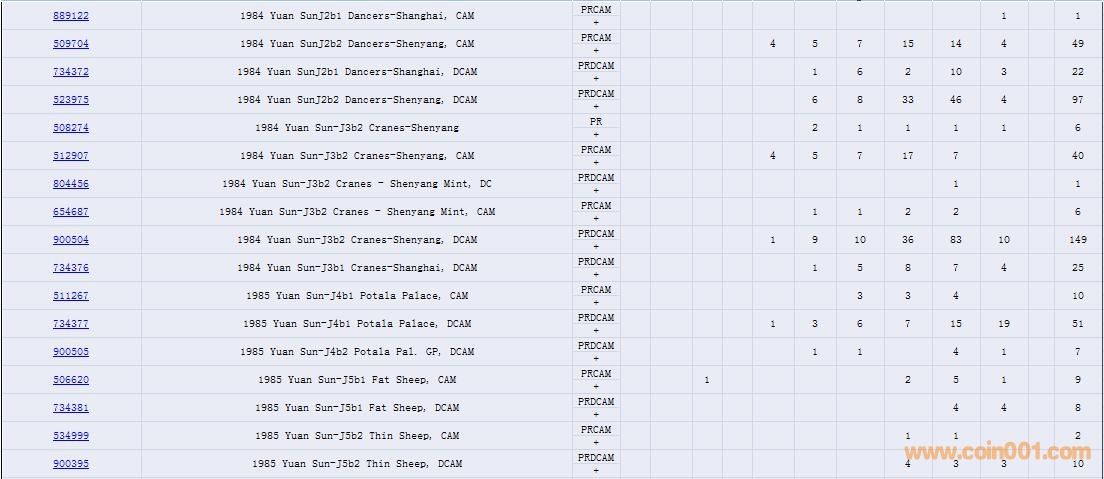Viewport: 1104px width, 479px height.
Task: Open the 734372 link
Action: click(71, 72)
